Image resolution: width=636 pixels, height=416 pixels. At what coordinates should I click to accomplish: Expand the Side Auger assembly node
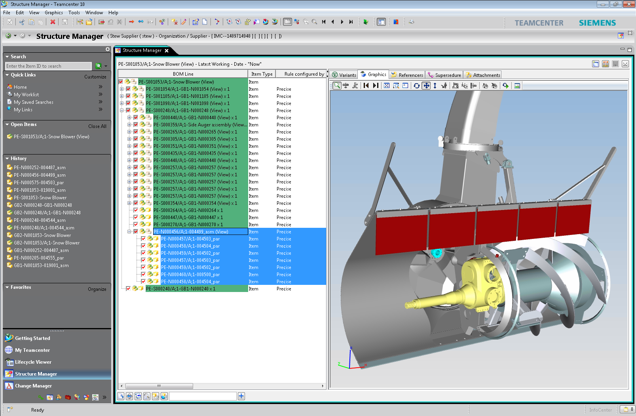click(129, 124)
